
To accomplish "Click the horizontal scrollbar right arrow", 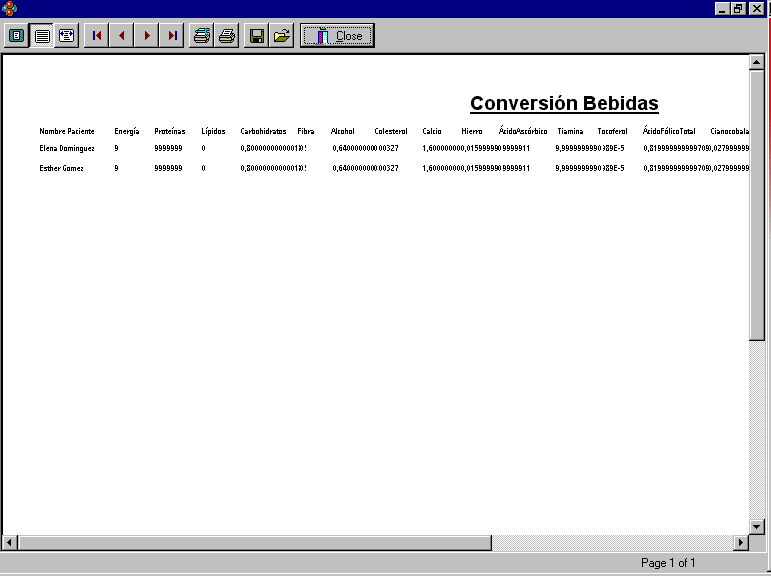I will tap(741, 543).
